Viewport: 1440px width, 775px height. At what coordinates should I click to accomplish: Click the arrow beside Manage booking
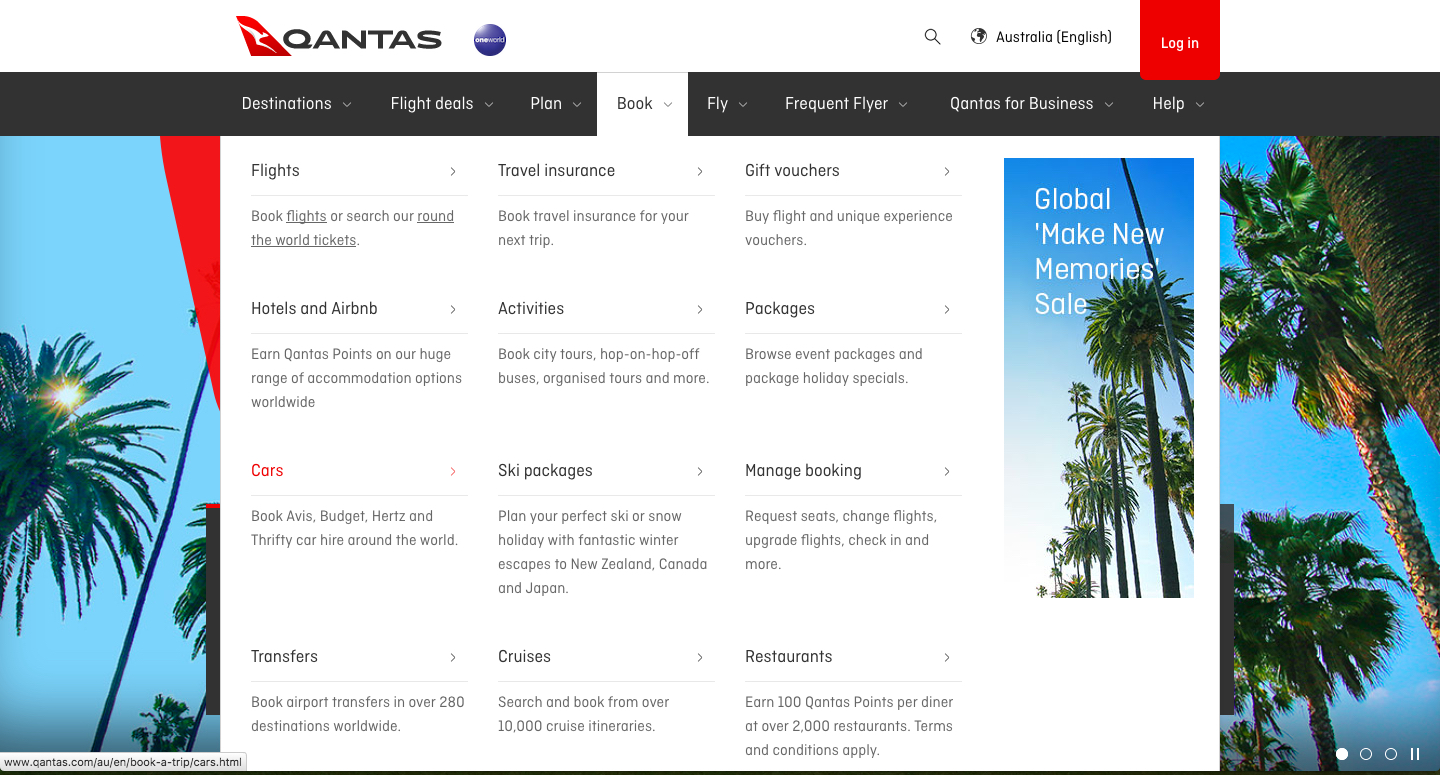click(x=947, y=471)
